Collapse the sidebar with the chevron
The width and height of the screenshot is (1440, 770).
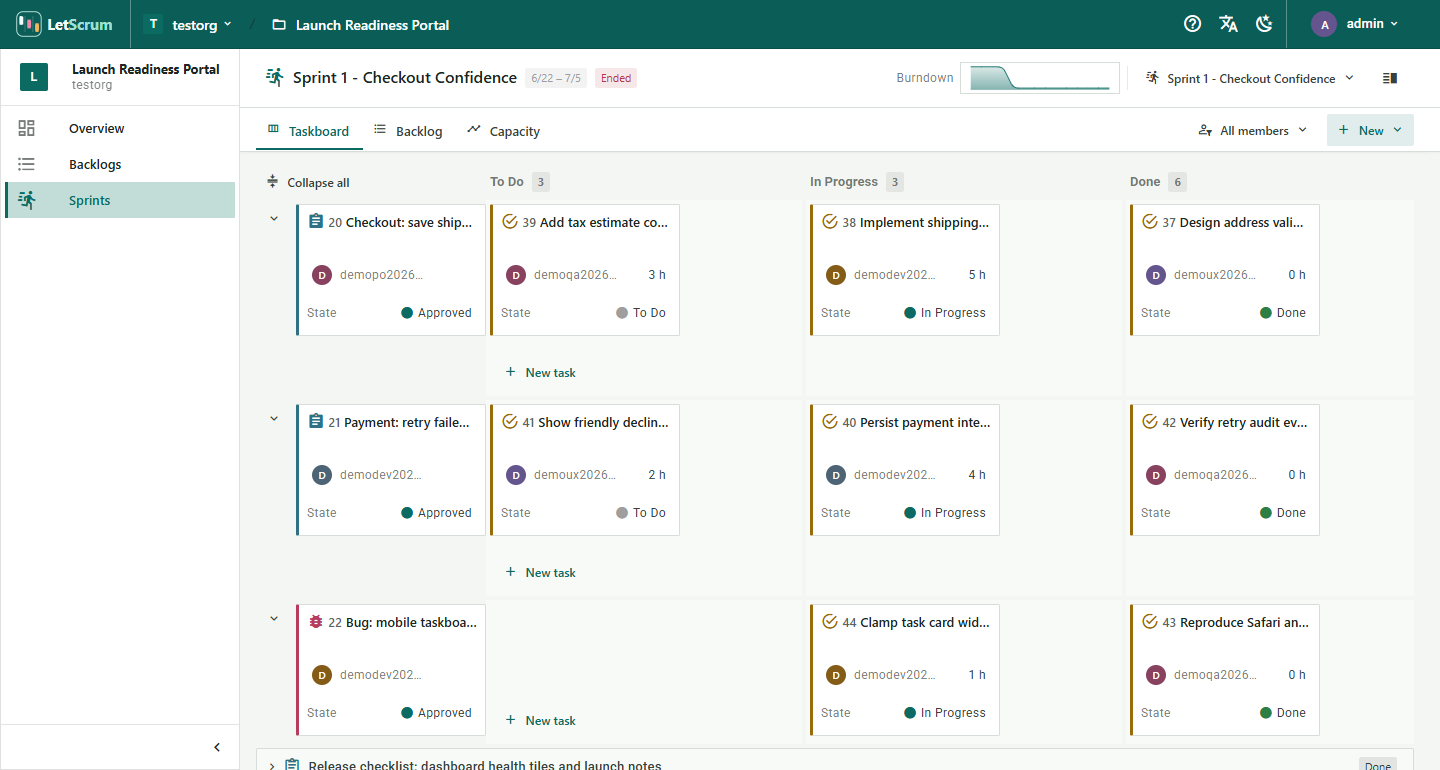pyautogui.click(x=218, y=747)
